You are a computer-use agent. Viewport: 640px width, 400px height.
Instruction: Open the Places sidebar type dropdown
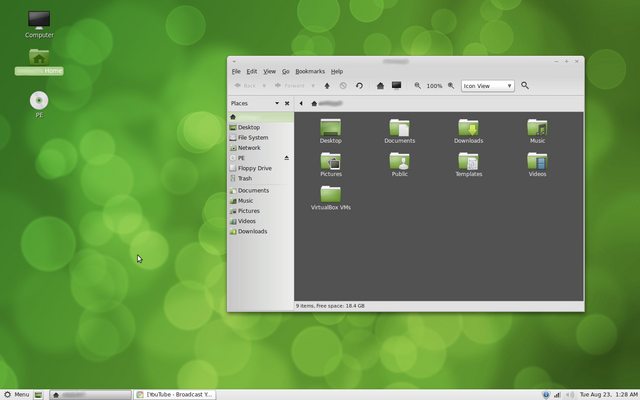click(277, 103)
